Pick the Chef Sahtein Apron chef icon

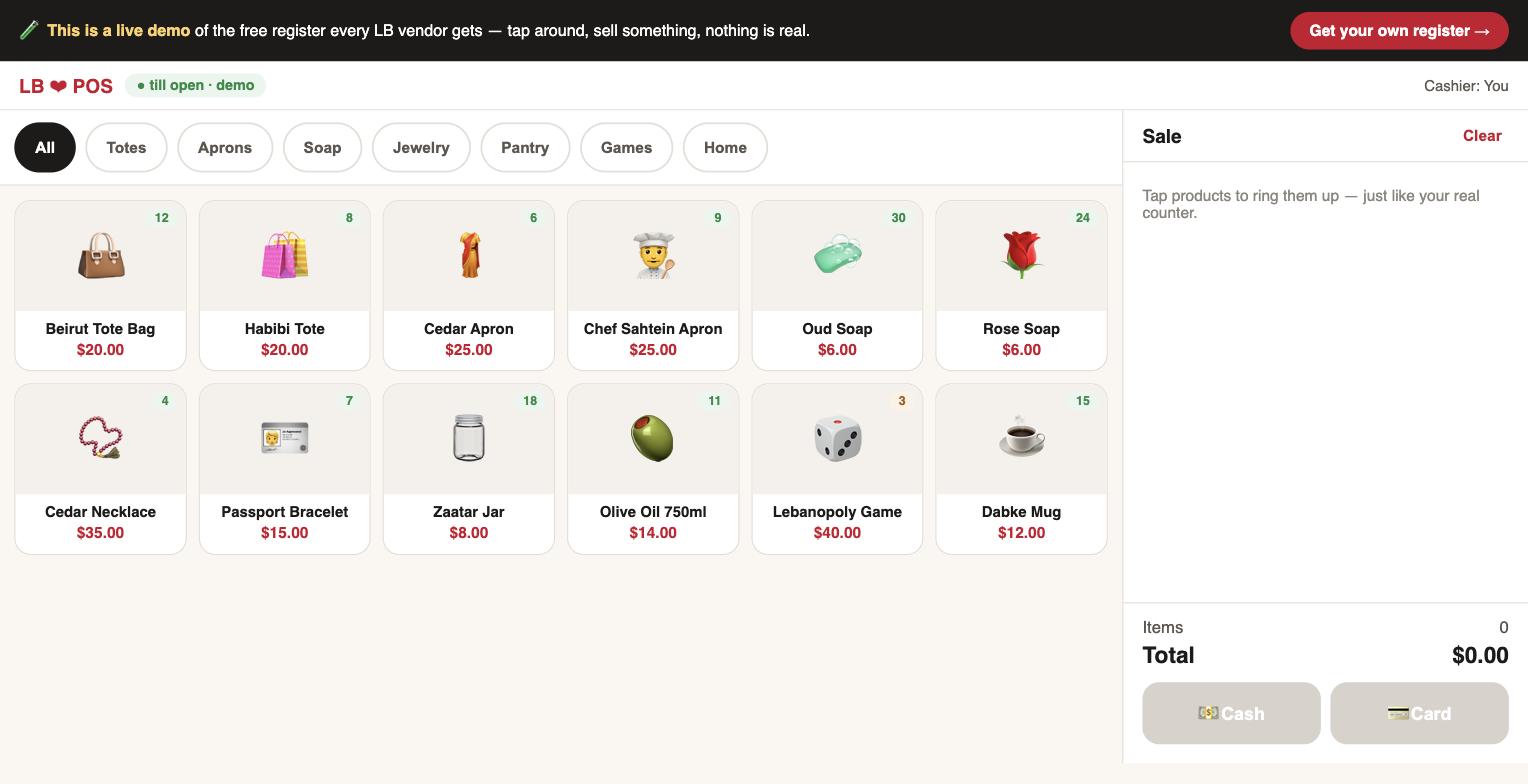pos(653,255)
